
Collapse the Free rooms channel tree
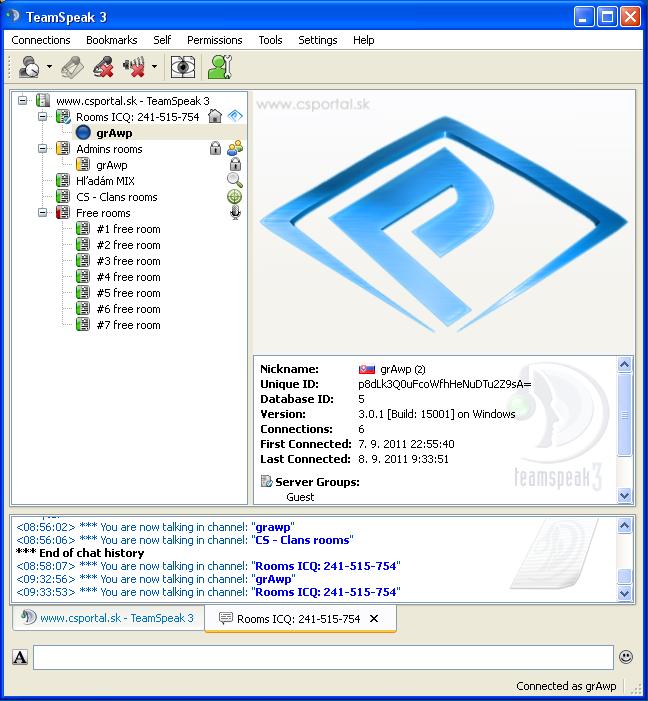[43, 213]
